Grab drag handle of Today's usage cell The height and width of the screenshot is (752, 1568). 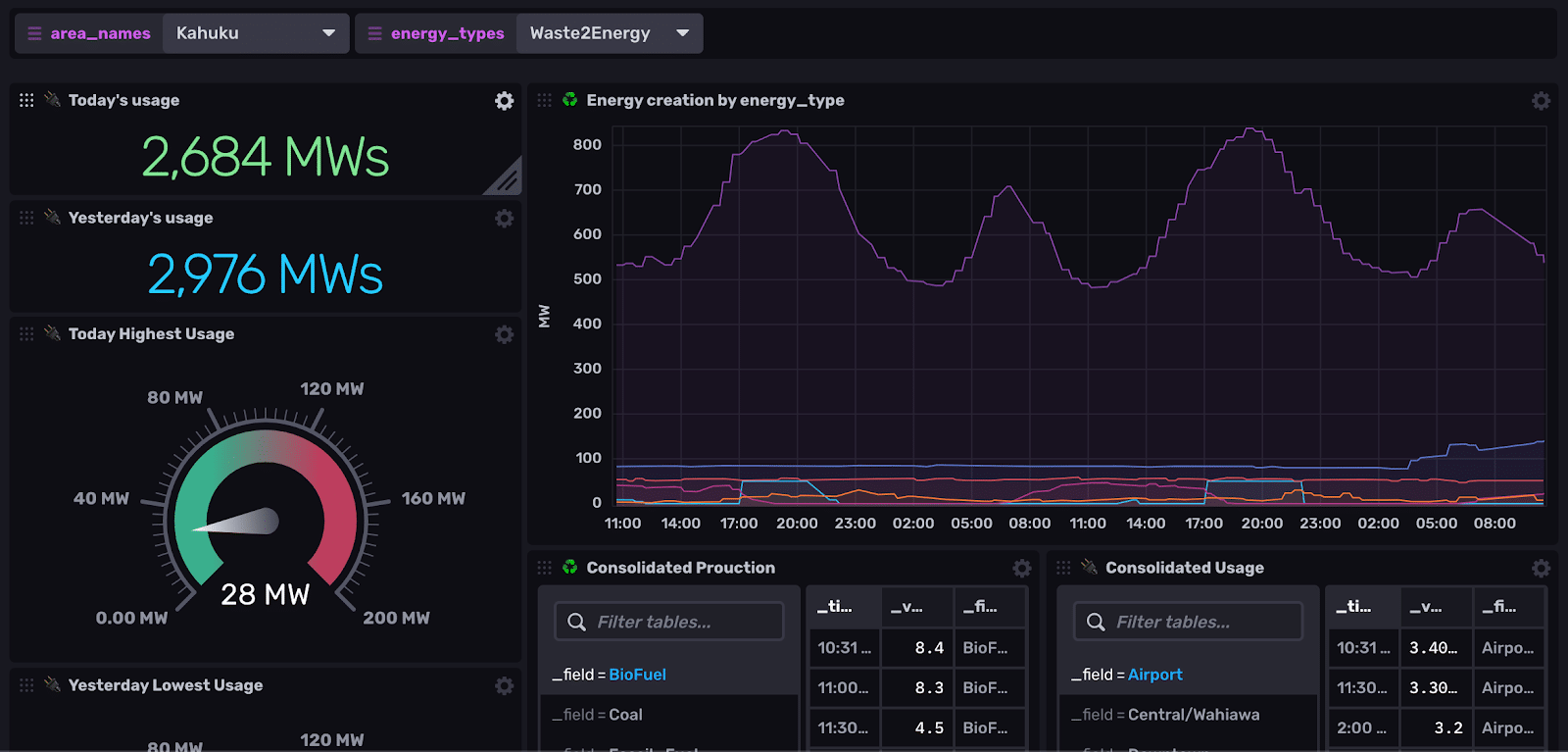coord(26,100)
